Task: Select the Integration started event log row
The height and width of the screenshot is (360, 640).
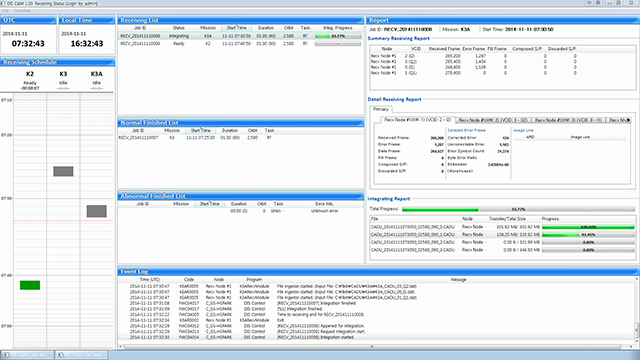Action: (376, 337)
